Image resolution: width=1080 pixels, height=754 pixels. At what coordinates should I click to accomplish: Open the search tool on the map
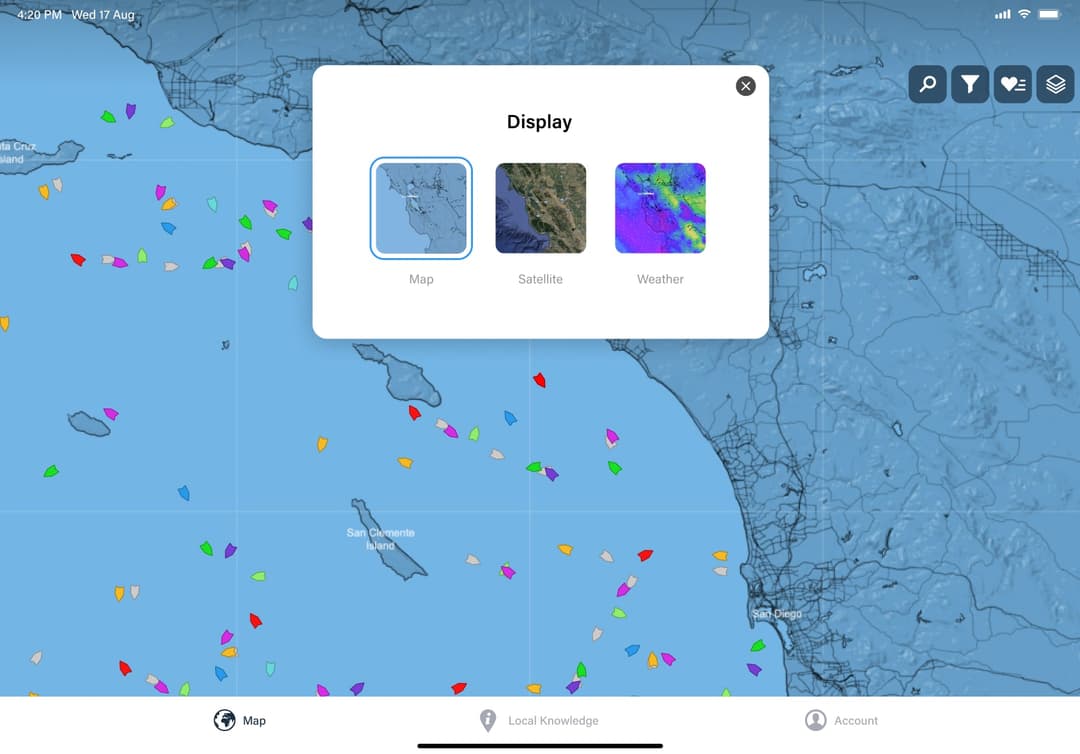click(x=926, y=84)
